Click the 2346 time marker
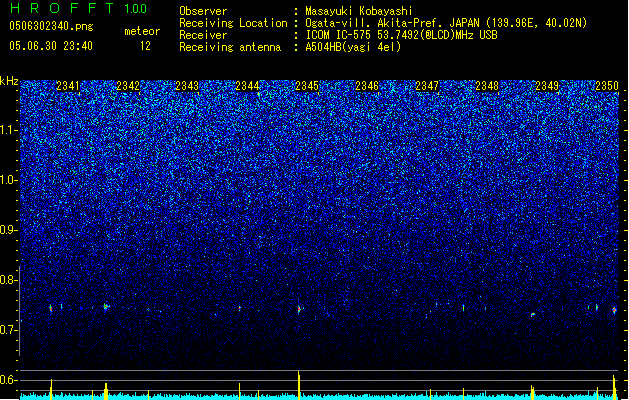The height and width of the screenshot is (400, 629). click(367, 86)
